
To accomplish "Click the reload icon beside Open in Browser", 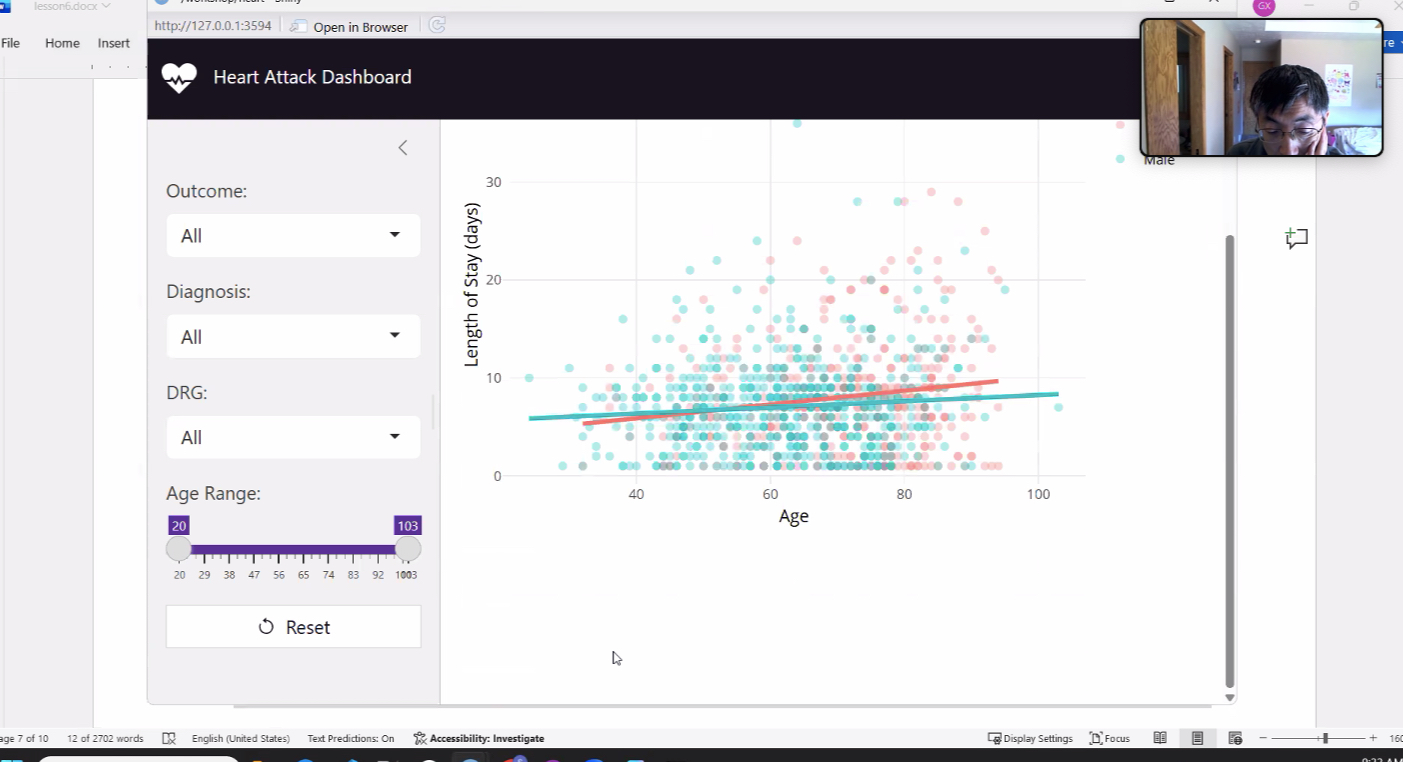I will point(437,26).
